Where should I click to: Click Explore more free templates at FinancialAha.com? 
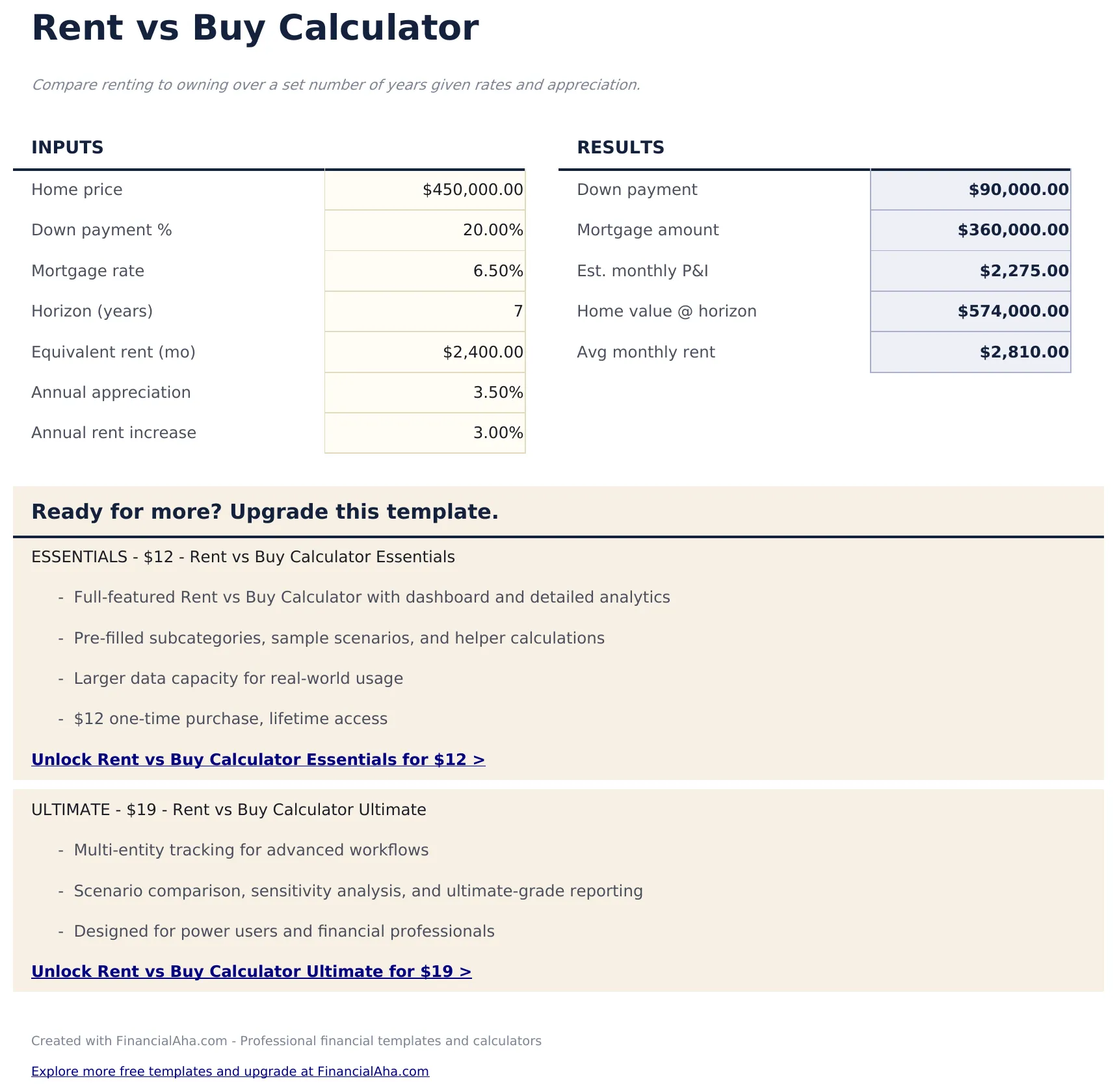230,1071
